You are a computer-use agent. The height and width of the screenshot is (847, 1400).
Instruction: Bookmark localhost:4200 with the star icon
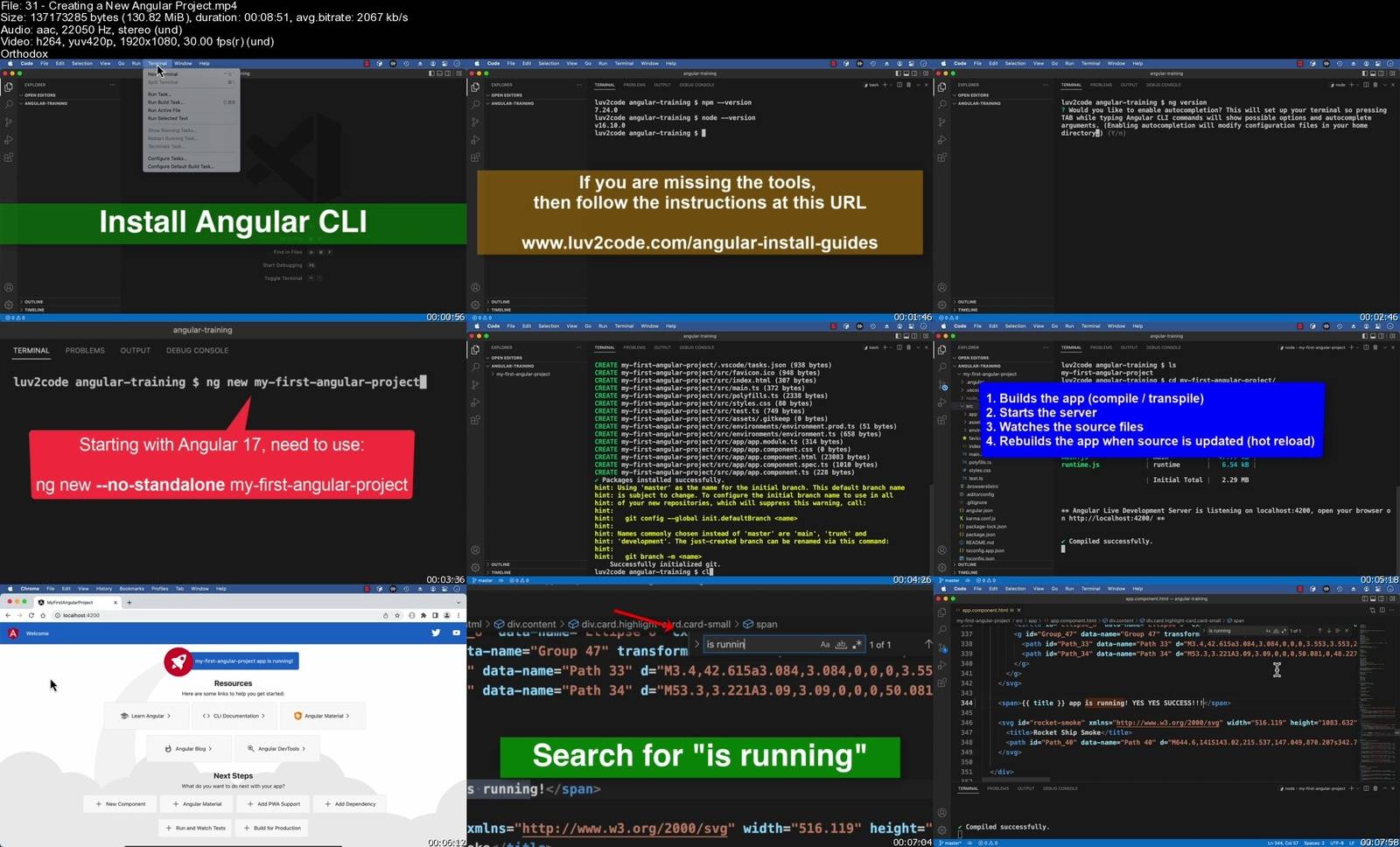click(397, 615)
